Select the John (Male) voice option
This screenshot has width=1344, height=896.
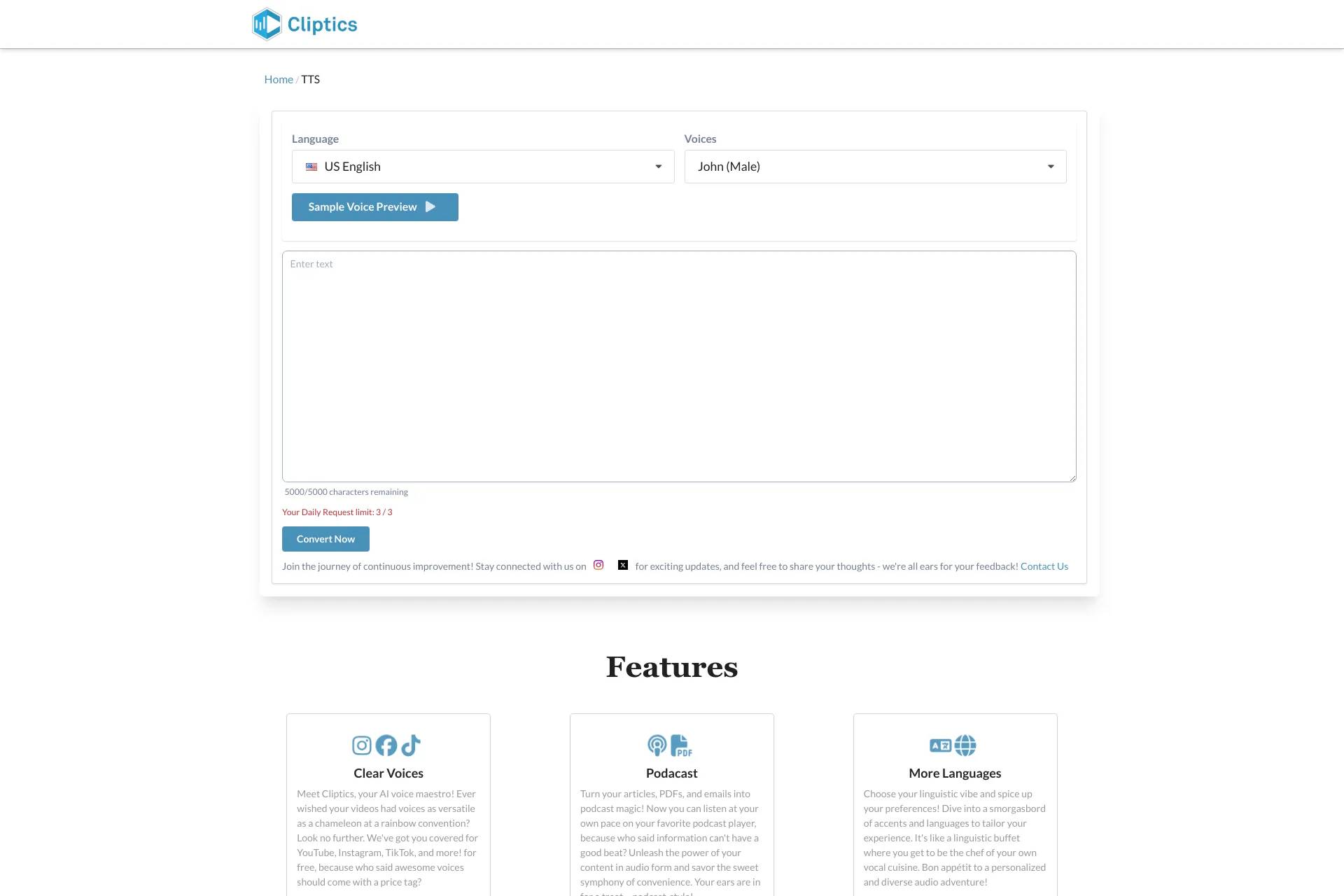tap(875, 166)
